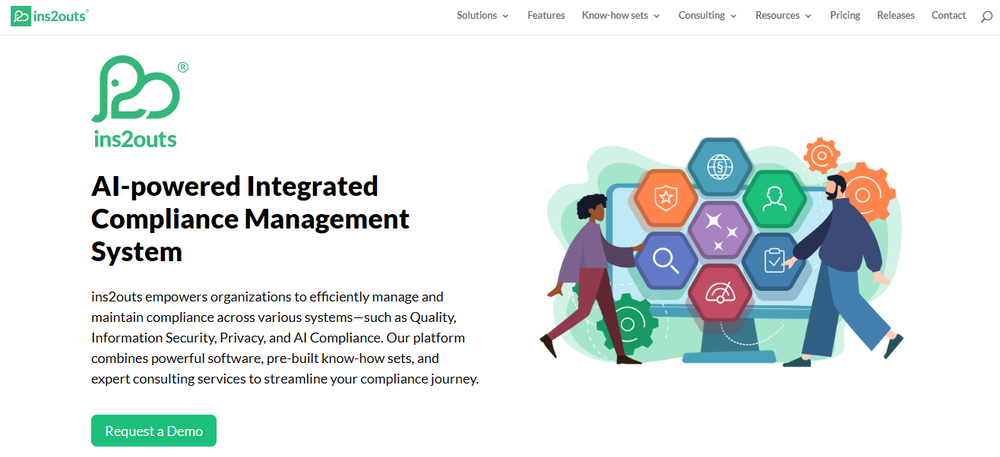Expand the Solutions dropdown menu

(483, 16)
